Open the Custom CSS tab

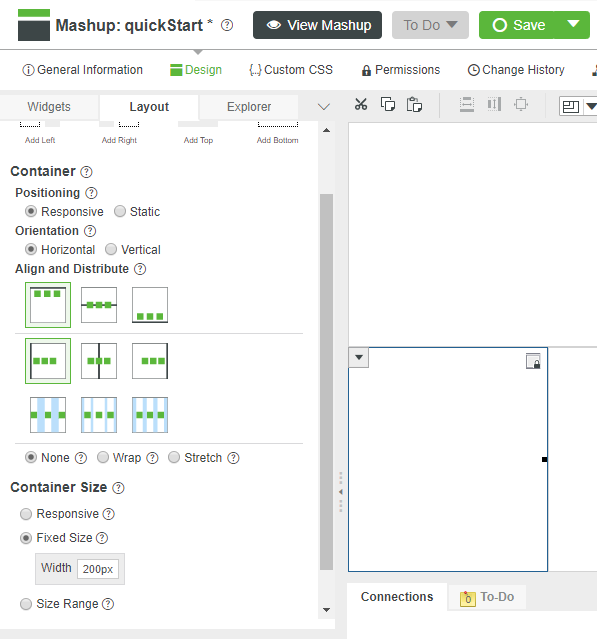[291, 70]
